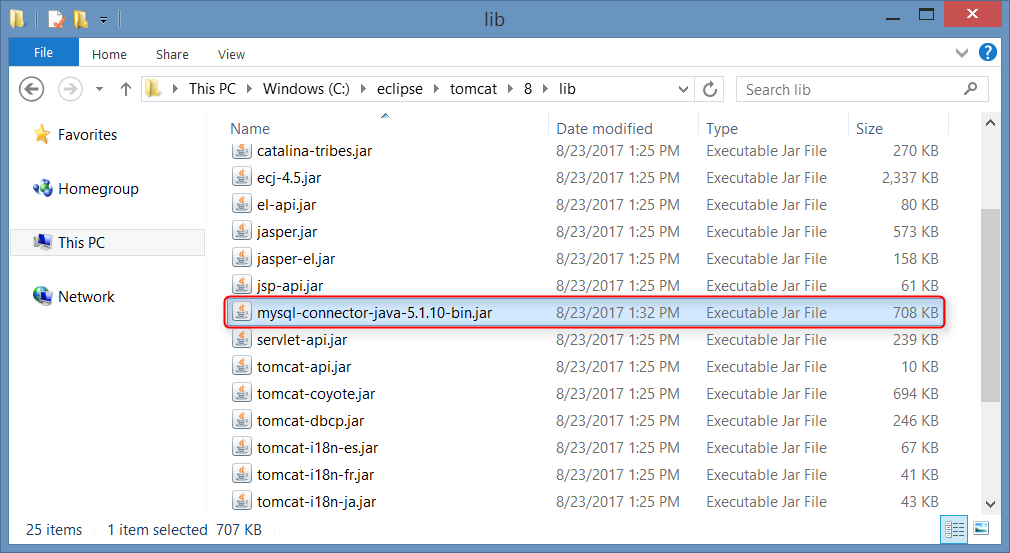Click the jar icon of tomcat-coyote.jar
This screenshot has width=1010, height=553.
[x=242, y=393]
